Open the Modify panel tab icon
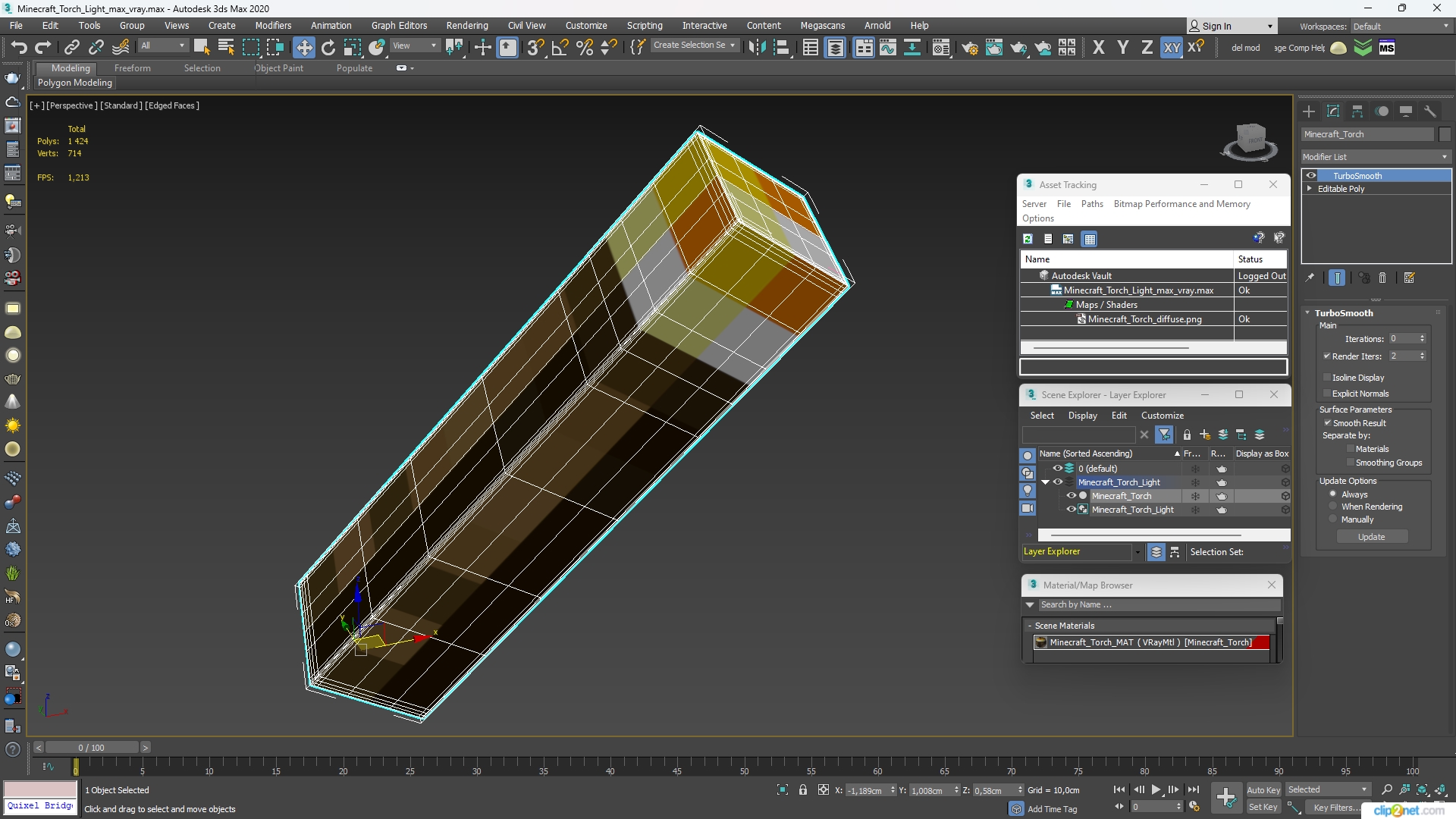 1333,111
